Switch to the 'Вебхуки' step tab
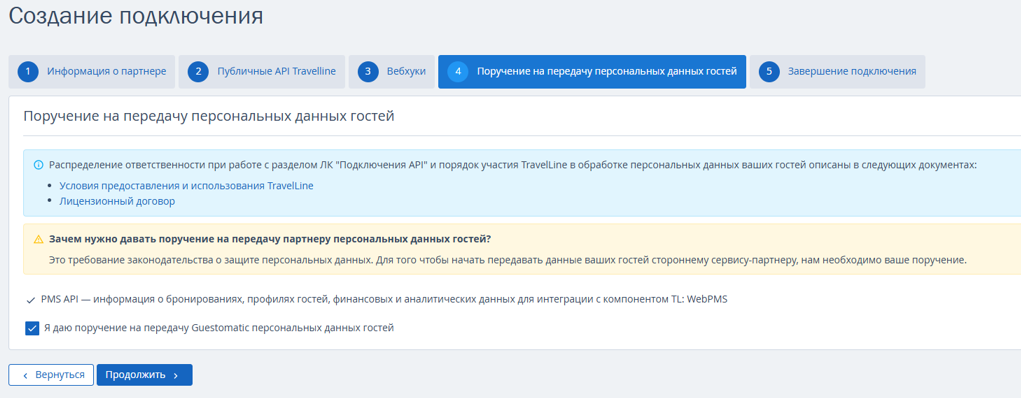Viewport: 1021px width, 398px height. tap(391, 72)
